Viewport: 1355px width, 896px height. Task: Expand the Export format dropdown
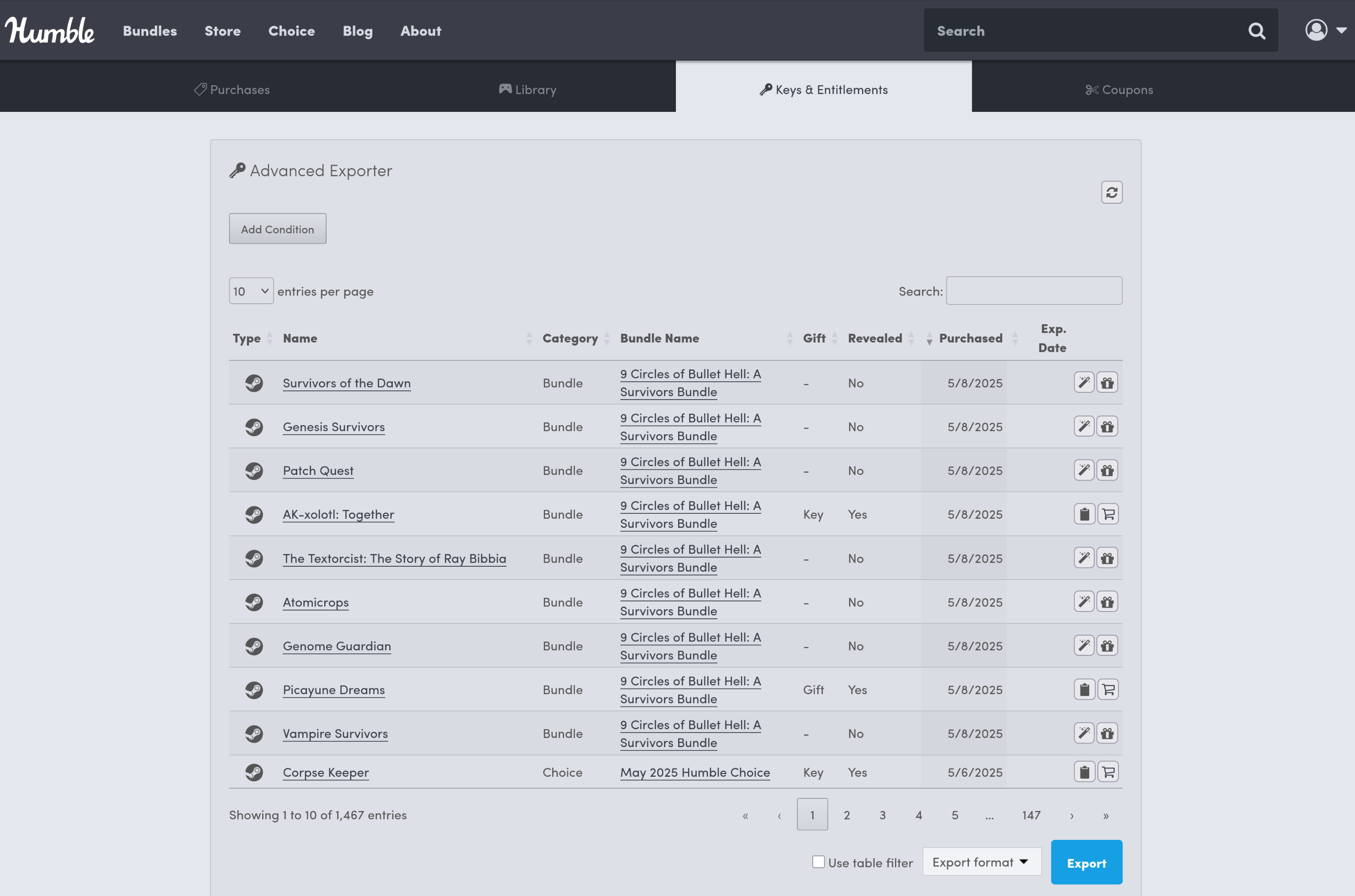point(981,862)
